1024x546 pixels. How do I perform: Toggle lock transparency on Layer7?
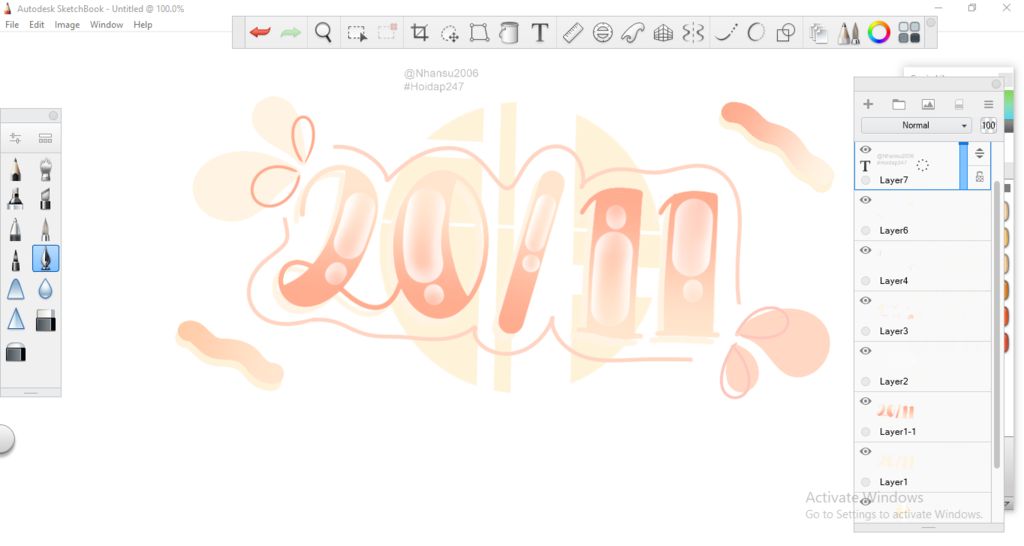980,176
